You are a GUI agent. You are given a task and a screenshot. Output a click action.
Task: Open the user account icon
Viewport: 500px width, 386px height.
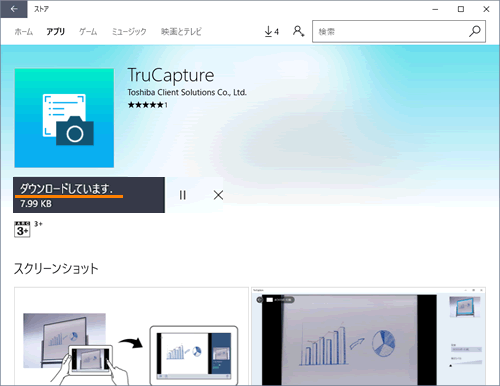coord(298,31)
